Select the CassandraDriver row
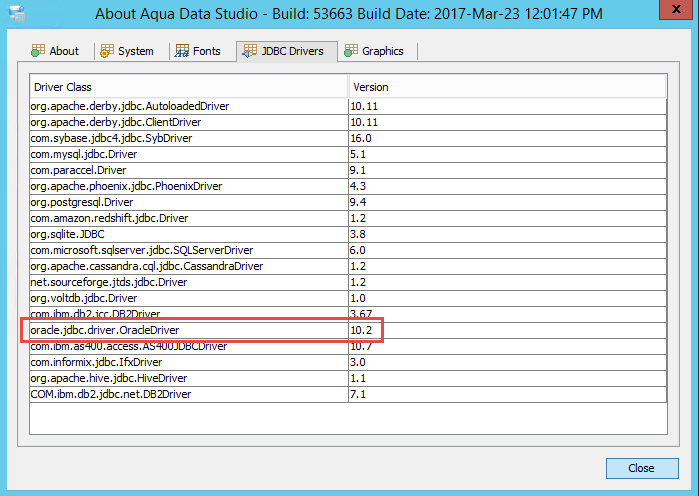Image resolution: width=699 pixels, height=496 pixels. [x=348, y=266]
